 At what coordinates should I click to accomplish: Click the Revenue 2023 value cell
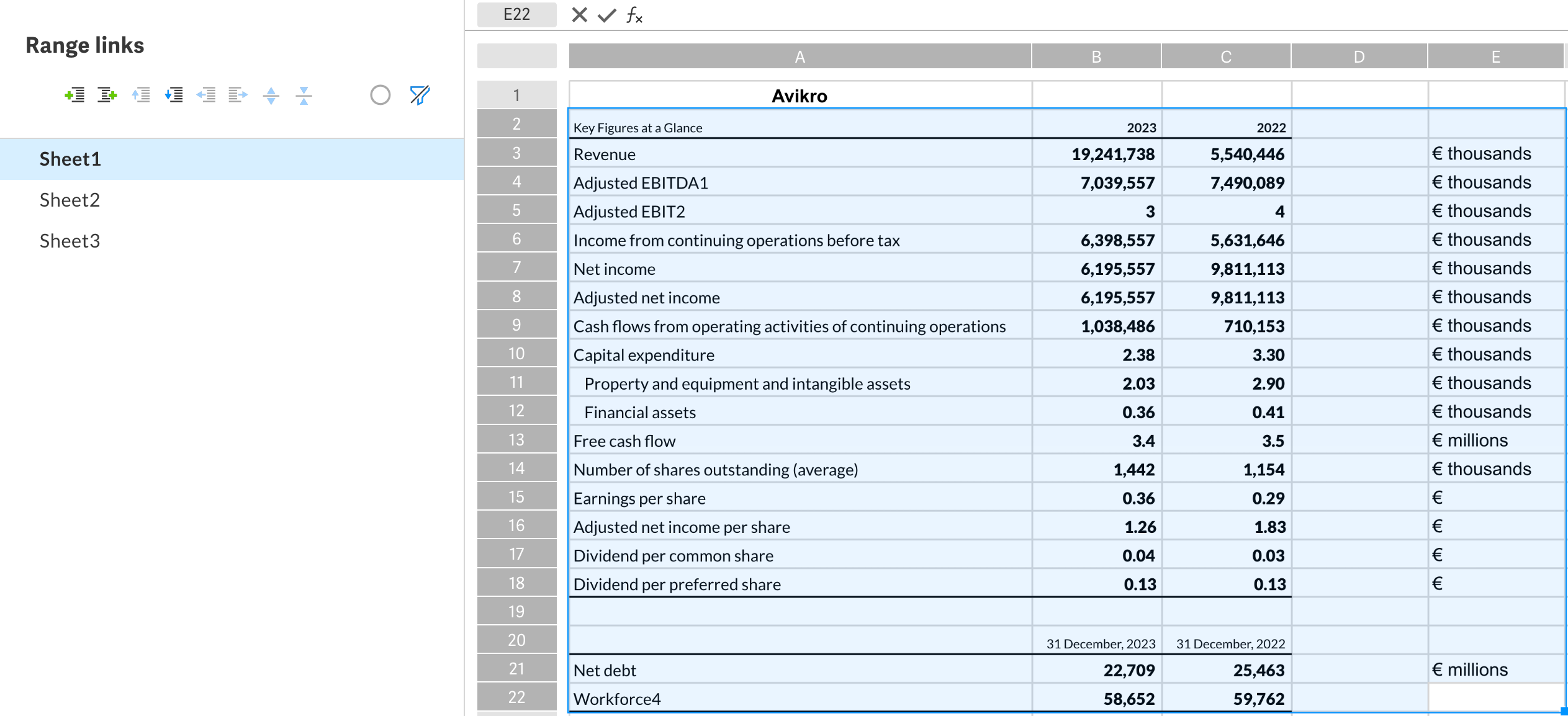(x=1096, y=153)
